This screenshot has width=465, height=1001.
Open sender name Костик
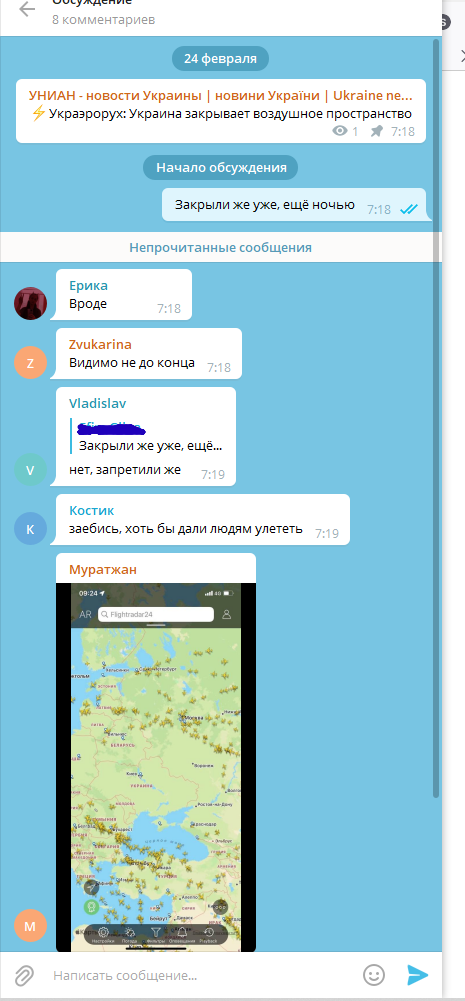(91, 511)
